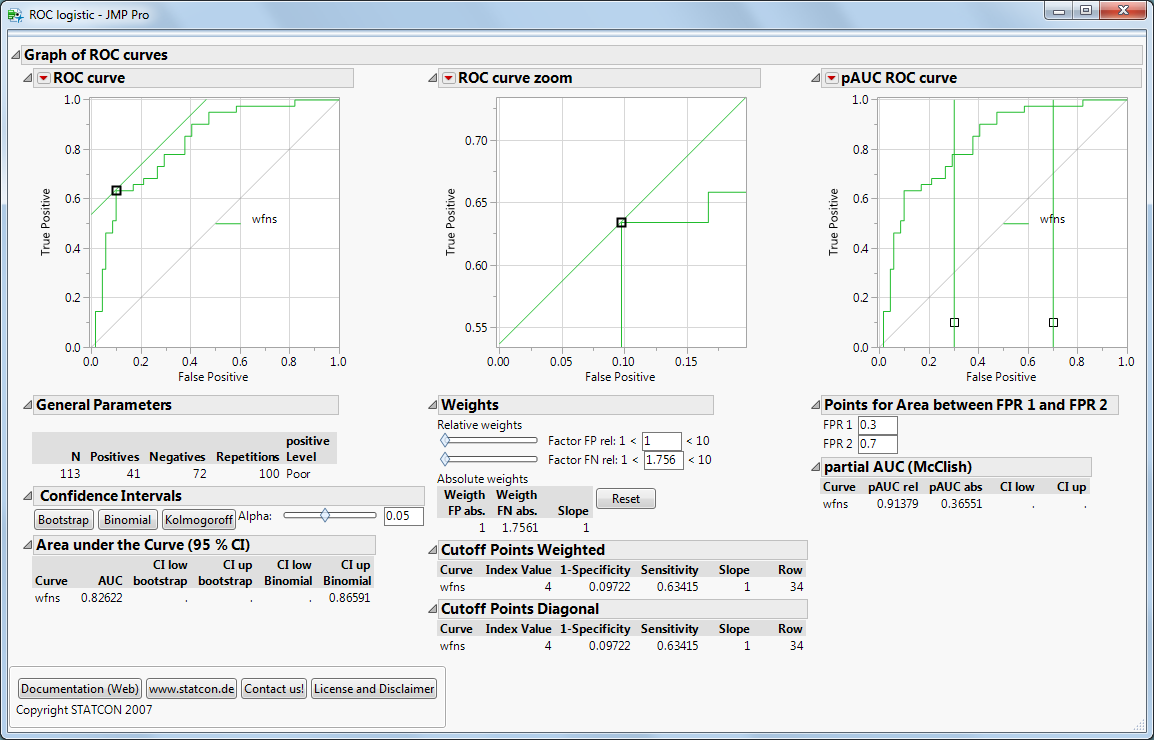Open the red triangle menu for pAUC ROC curve
Screen dimensions: 1154x740
832,78
